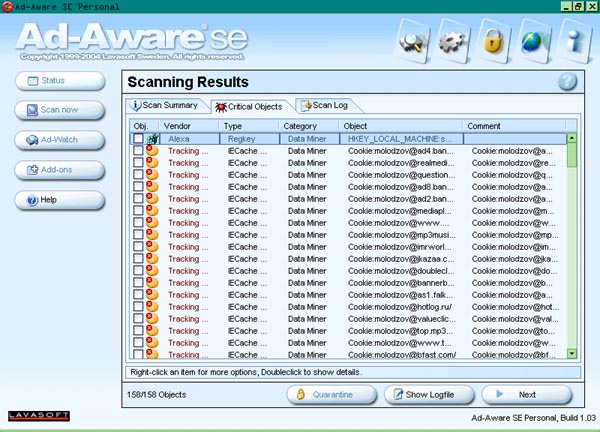Click the Ad-Aware title bar icon
Viewport: 600px width, 432px height.
click(7, 7)
